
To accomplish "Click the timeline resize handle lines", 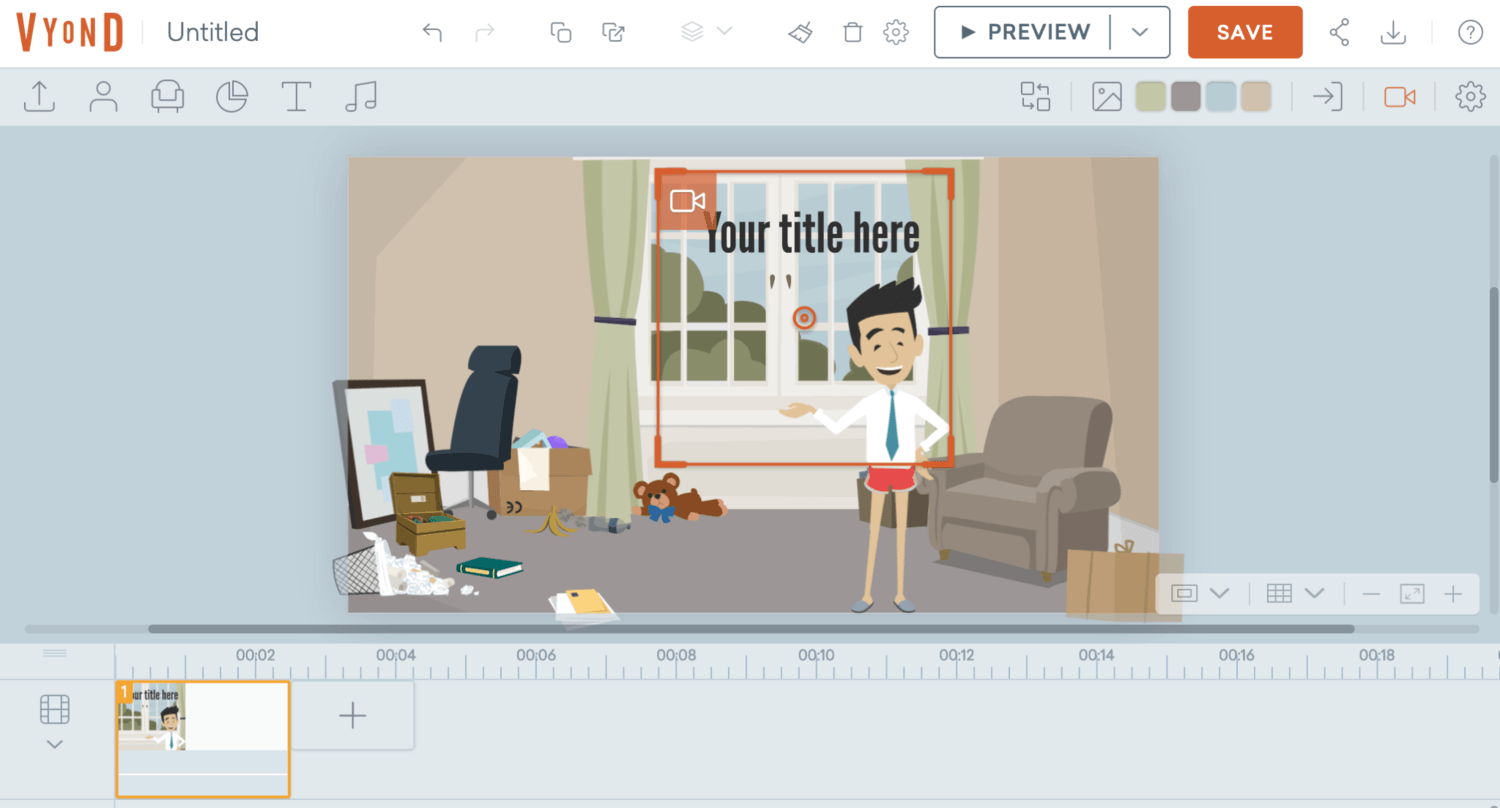I will [x=55, y=653].
